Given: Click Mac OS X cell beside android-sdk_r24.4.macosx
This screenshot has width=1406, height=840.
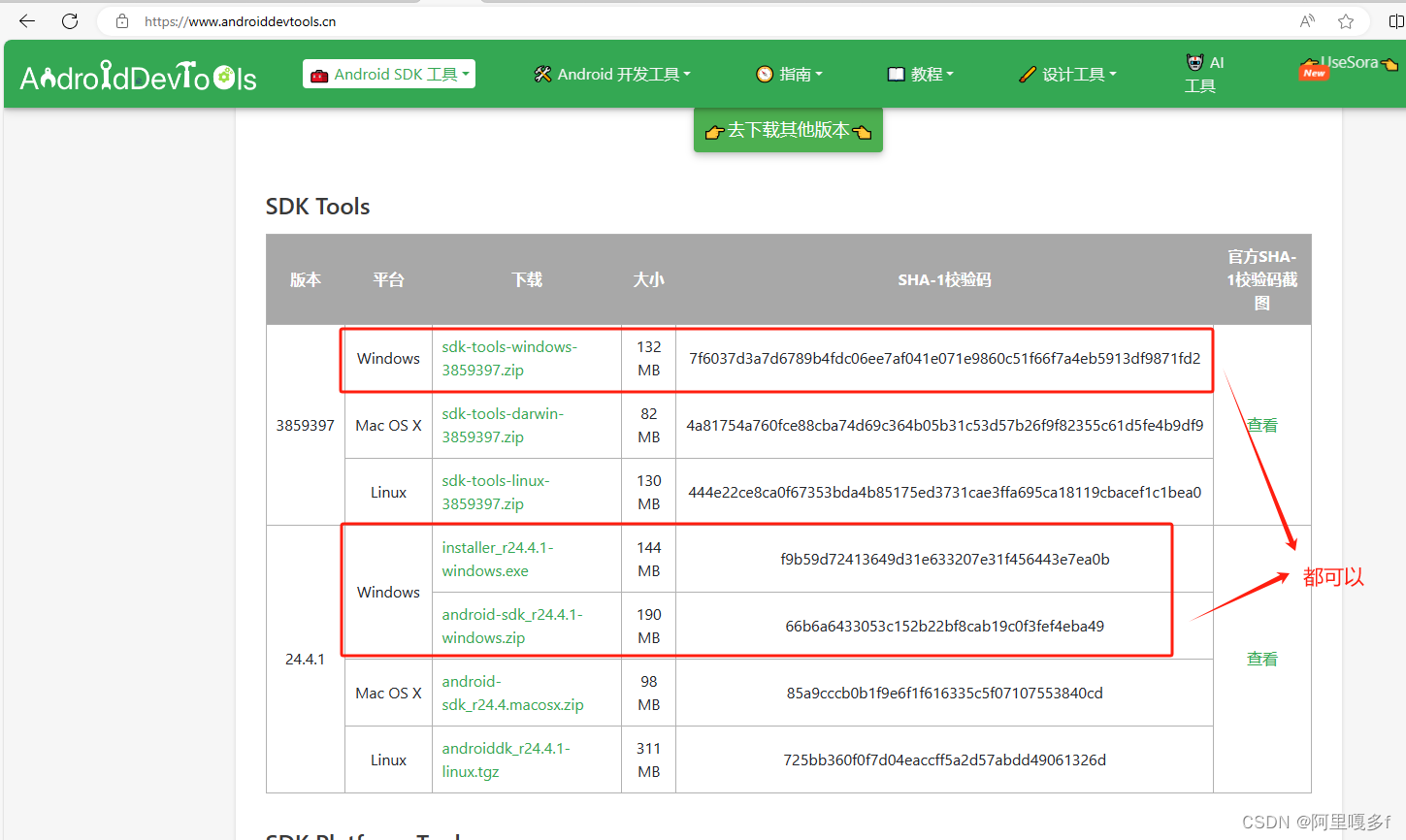Looking at the screenshot, I should [388, 693].
